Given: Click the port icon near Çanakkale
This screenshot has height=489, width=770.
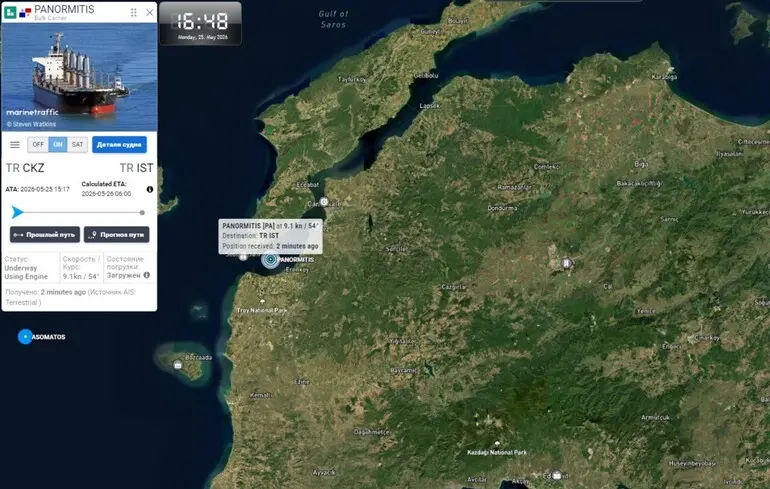Looking at the screenshot, I should coord(324,202).
